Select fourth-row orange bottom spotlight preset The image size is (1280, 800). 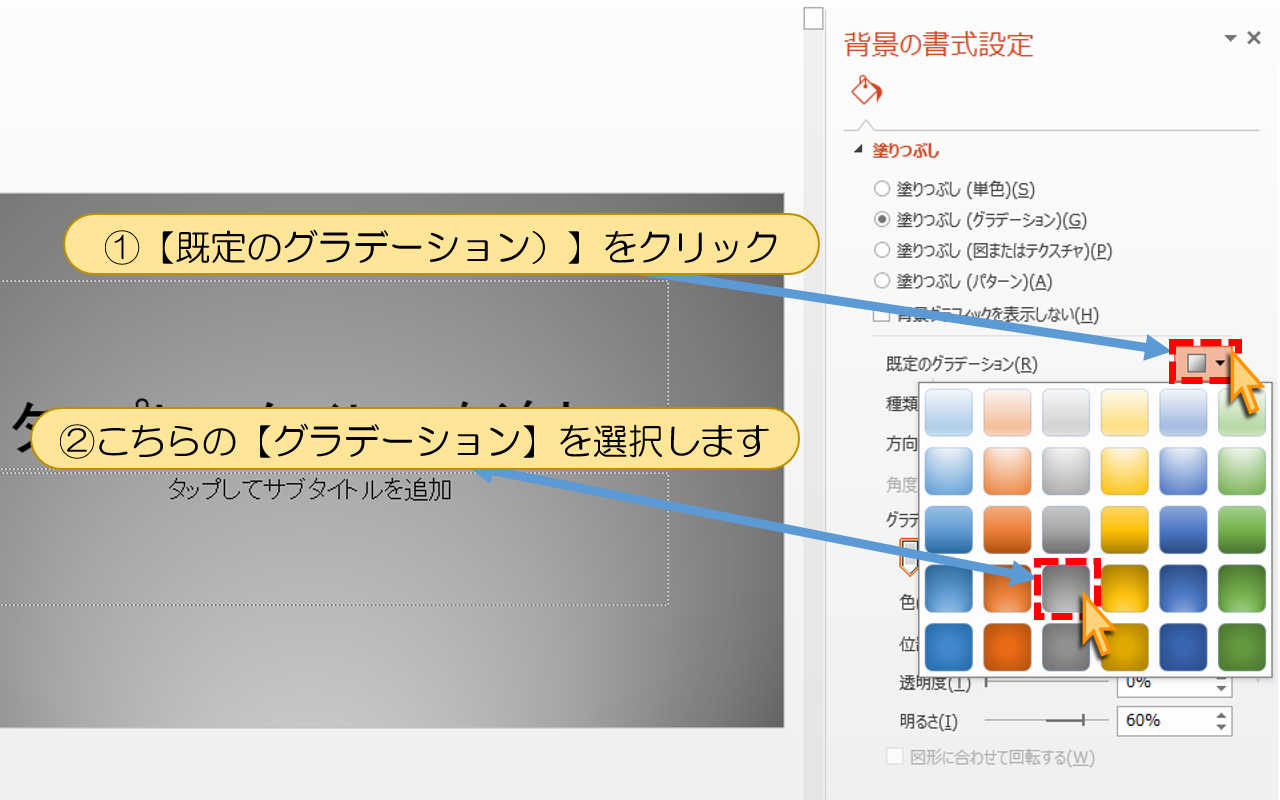point(1007,589)
